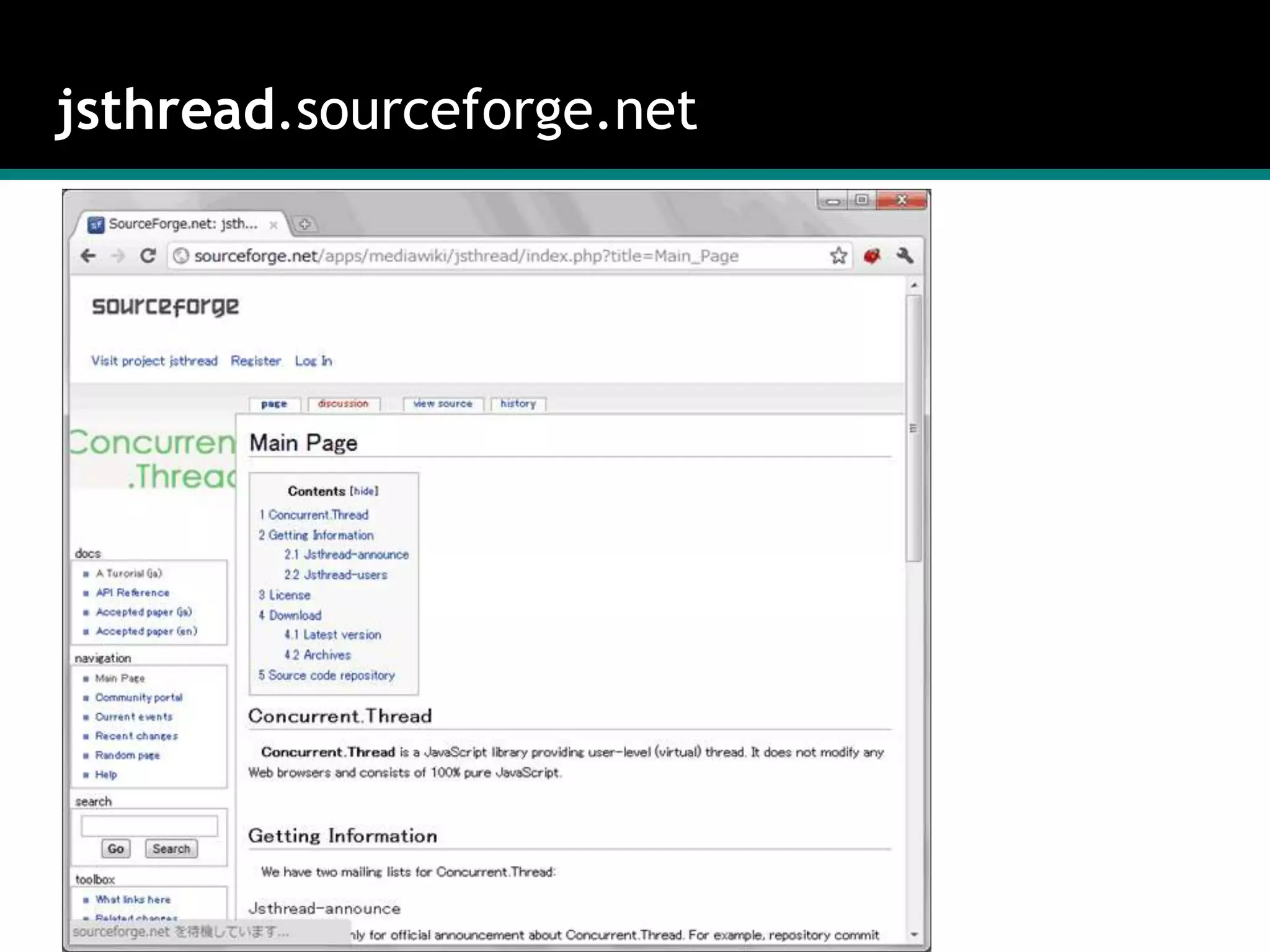Close the browser window
Image resolution: width=1270 pixels, height=952 pixels.
point(902,200)
